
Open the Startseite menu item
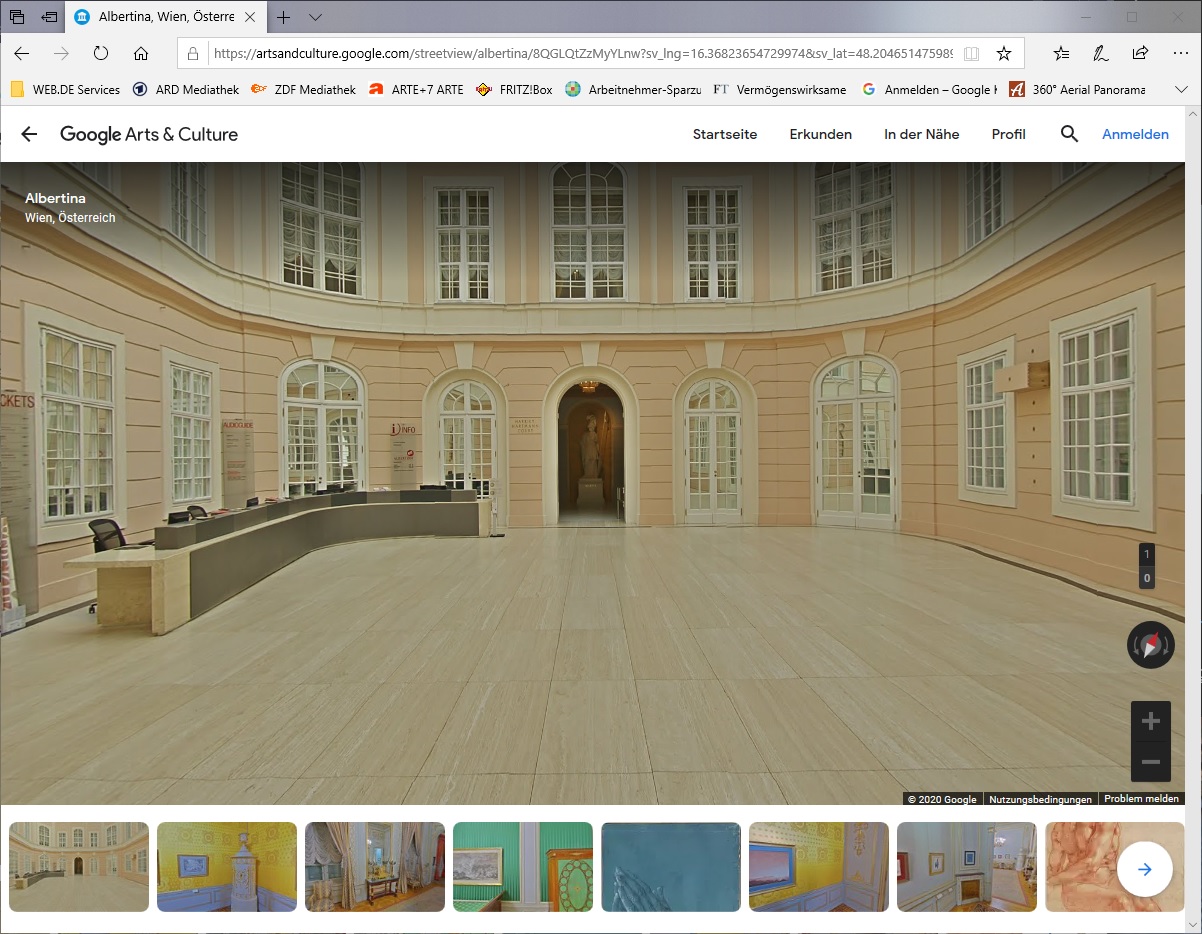tap(725, 134)
